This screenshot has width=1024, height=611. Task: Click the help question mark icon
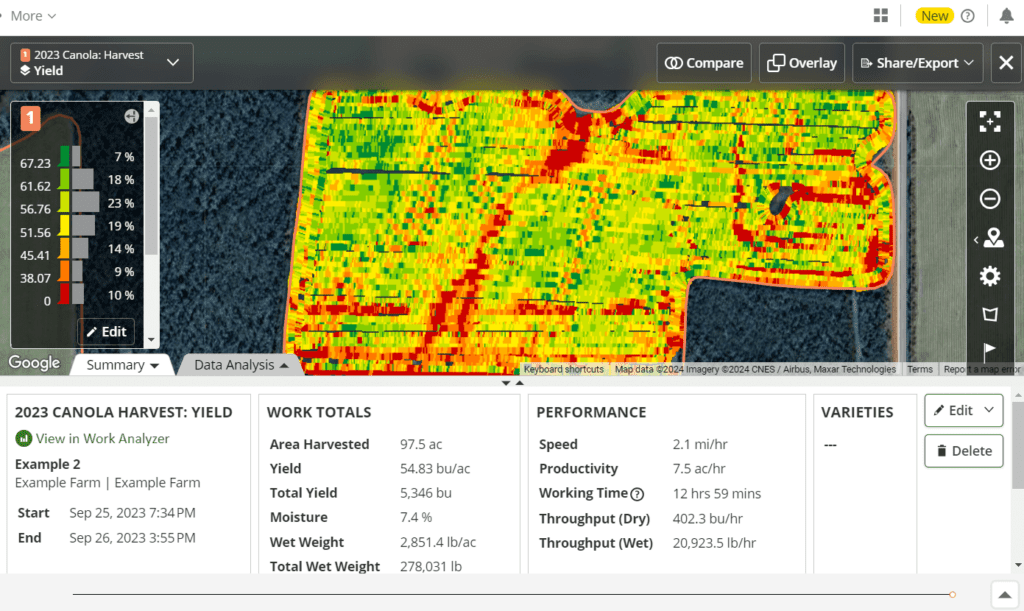pos(965,15)
